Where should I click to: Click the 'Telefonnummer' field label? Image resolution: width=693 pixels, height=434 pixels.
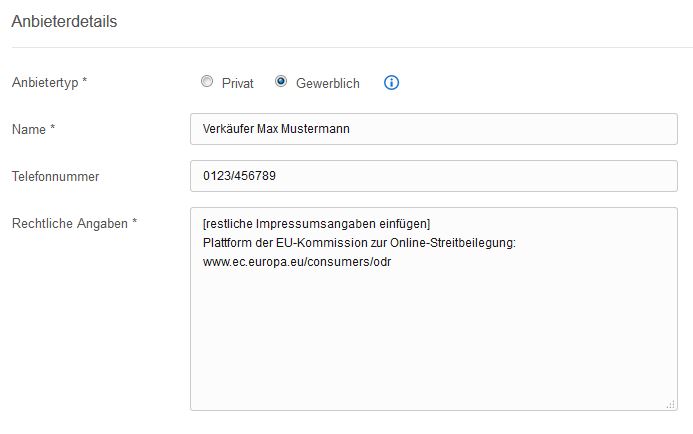pyautogui.click(x=55, y=176)
